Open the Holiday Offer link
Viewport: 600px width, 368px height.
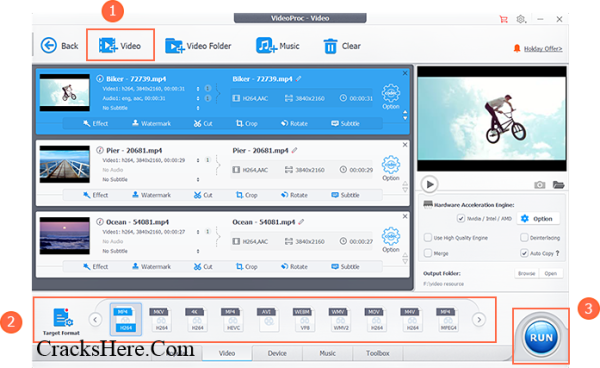coord(543,49)
